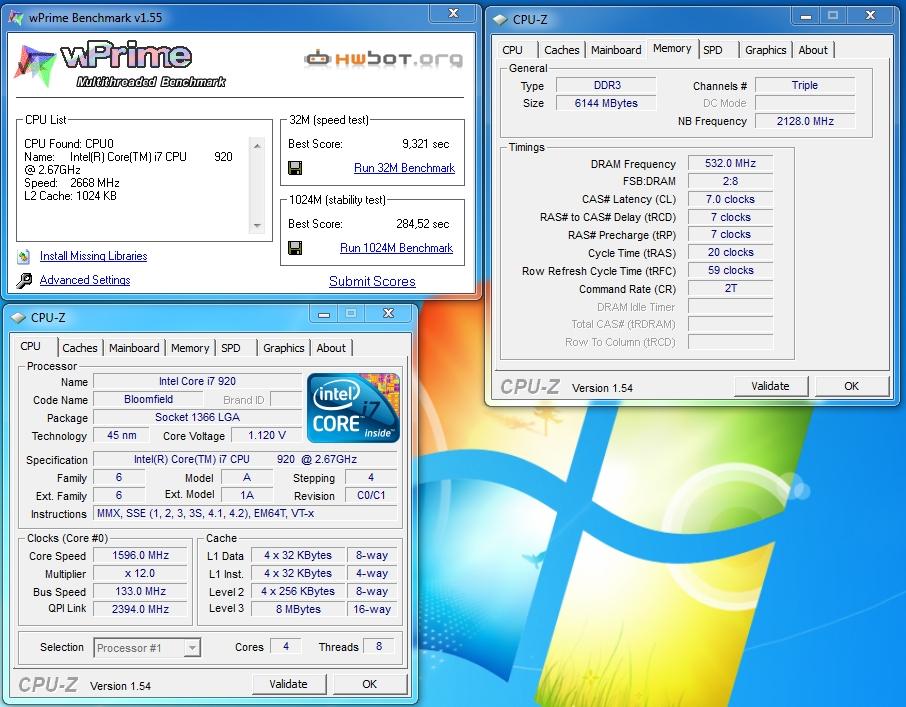The image size is (906, 707).
Task: Select Memory tab in Memory window
Action: (672, 49)
